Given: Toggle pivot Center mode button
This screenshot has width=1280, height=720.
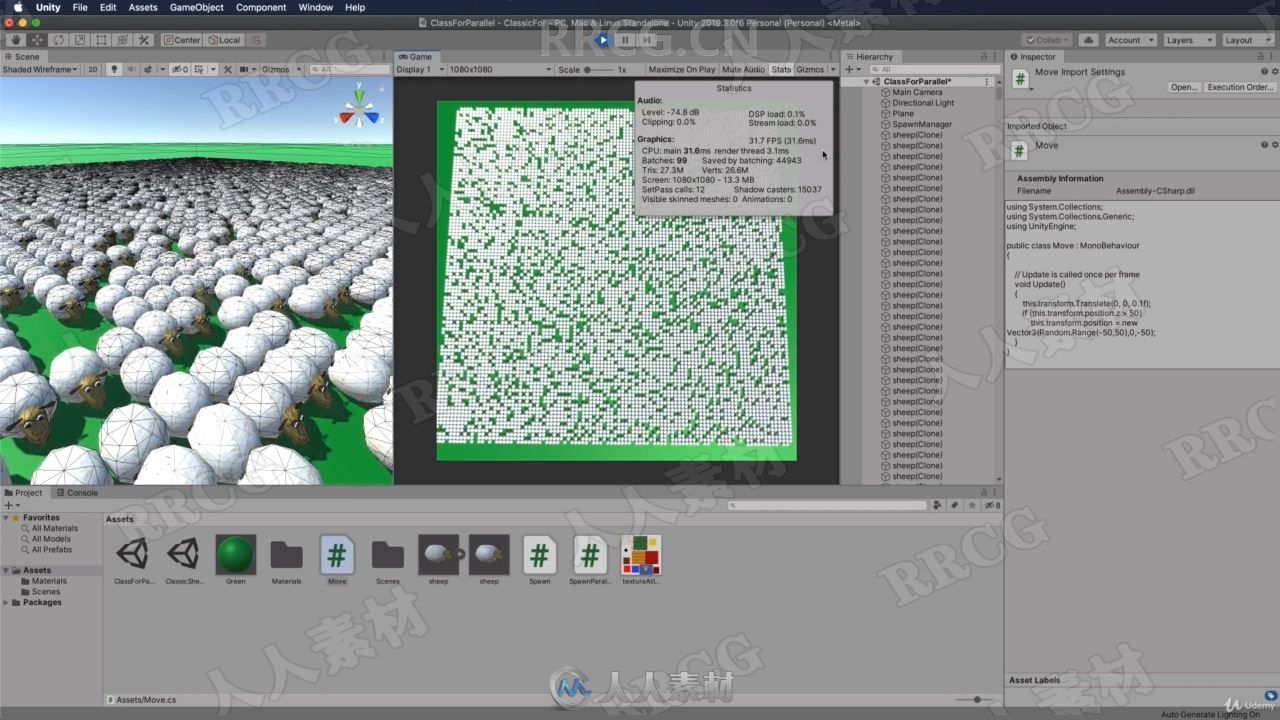Looking at the screenshot, I should 182,40.
